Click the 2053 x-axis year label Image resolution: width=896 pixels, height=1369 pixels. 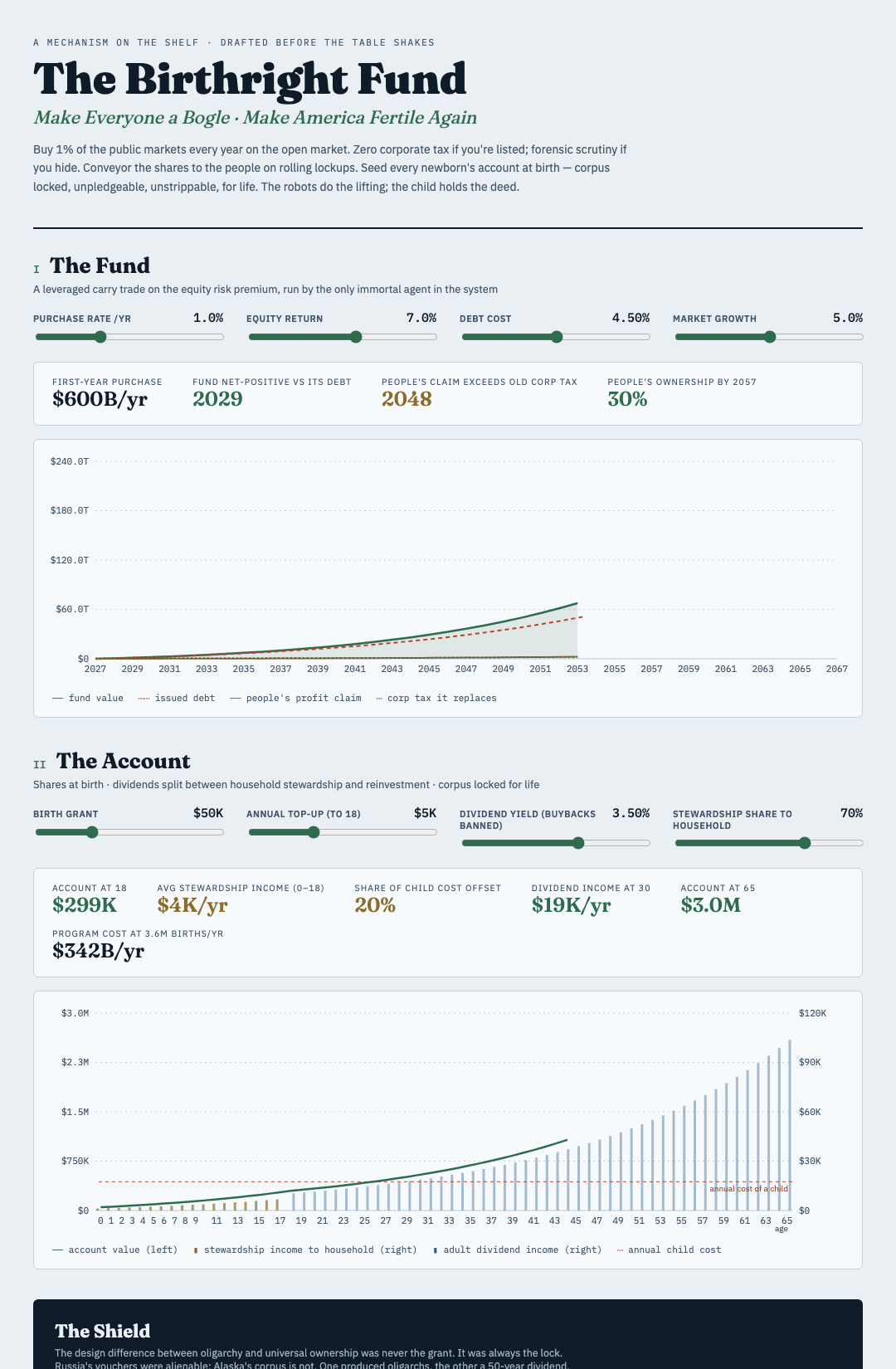point(577,669)
